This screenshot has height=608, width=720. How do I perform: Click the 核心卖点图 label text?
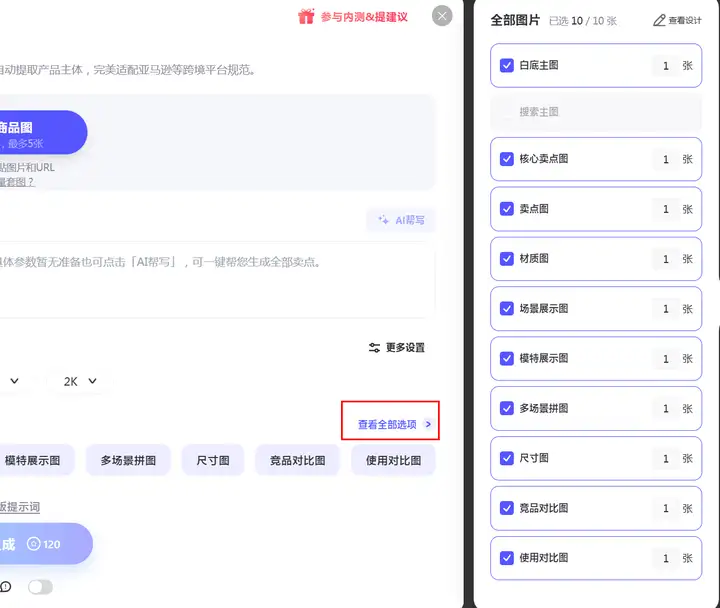[544, 159]
